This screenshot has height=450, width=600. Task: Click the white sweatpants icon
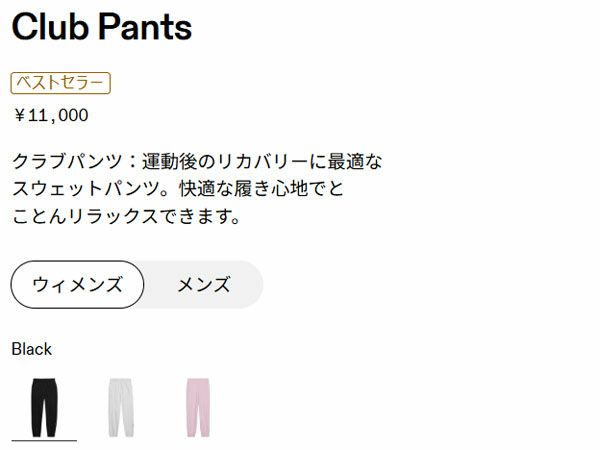pos(121,405)
